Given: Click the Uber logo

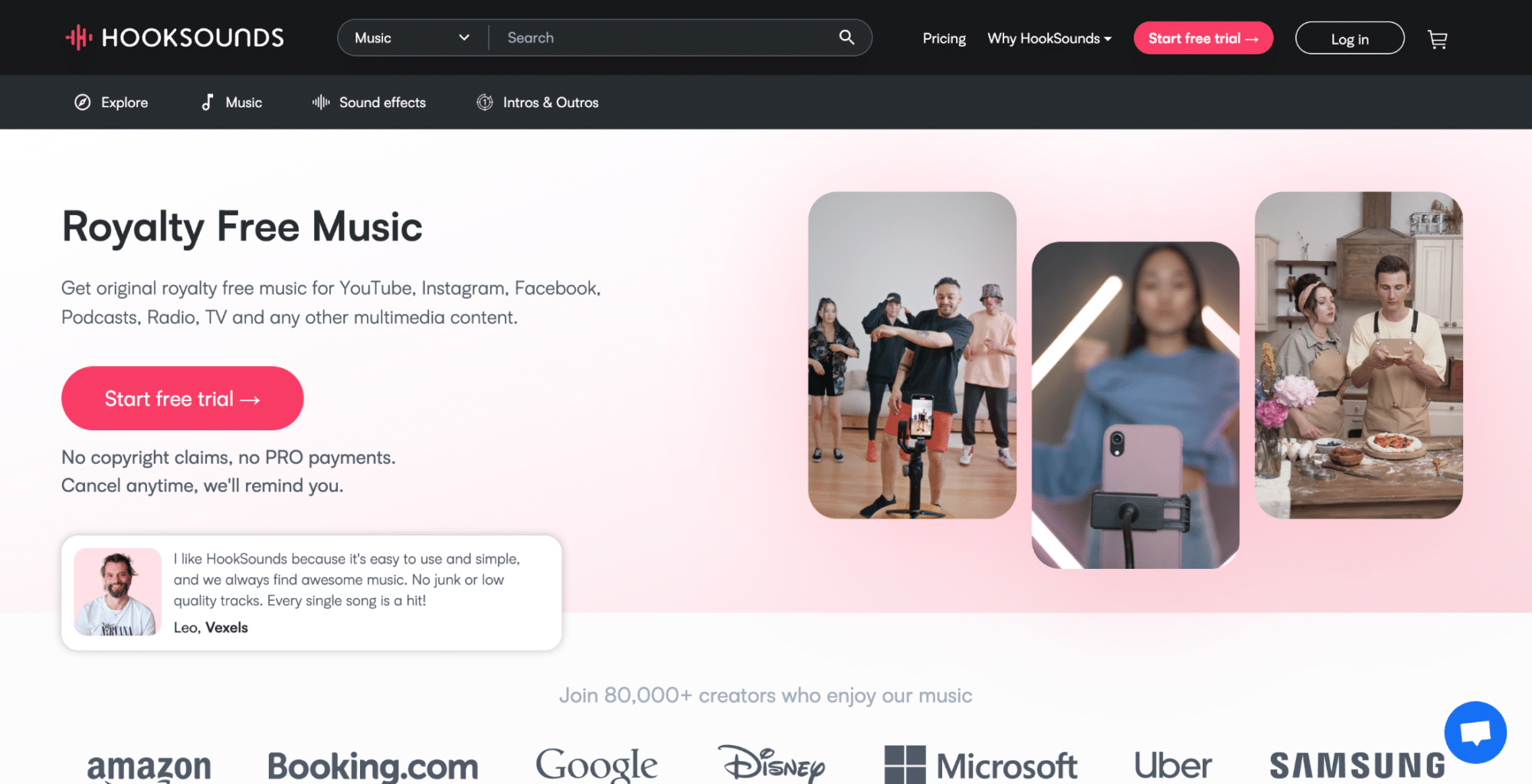Looking at the screenshot, I should click(1173, 766).
